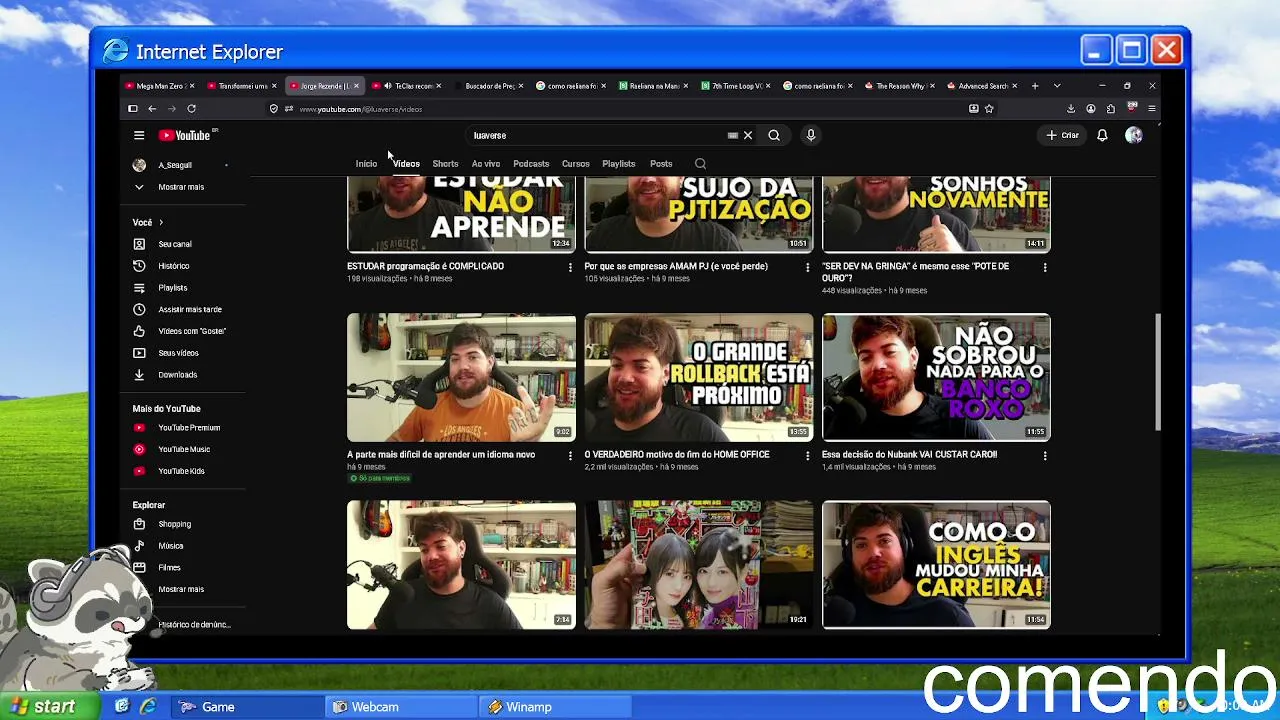Switch to the Game taskbar button

246,707
